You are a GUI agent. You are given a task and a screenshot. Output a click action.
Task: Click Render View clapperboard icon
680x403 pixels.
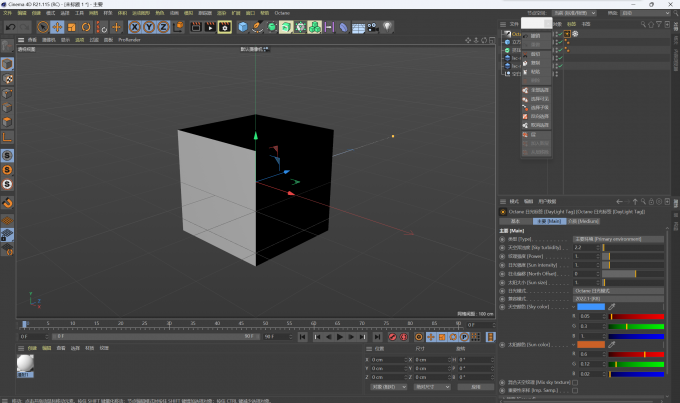196,27
